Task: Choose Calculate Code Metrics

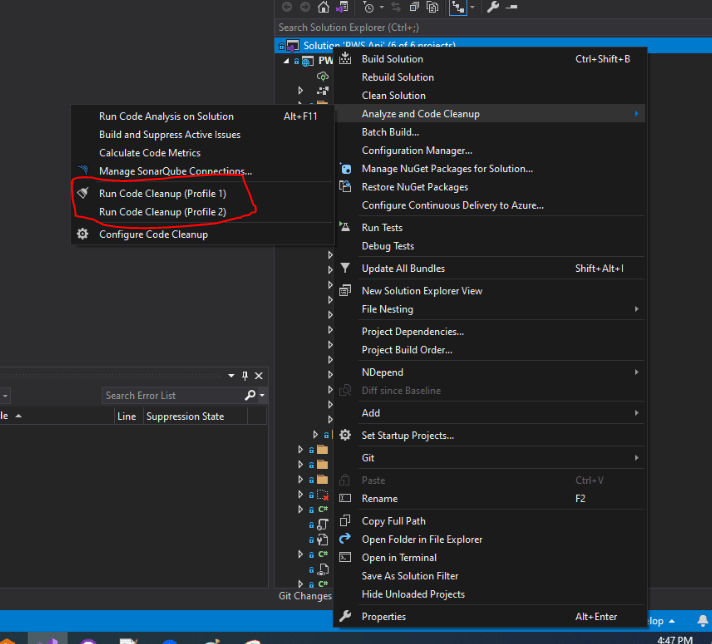Action: click(x=203, y=153)
